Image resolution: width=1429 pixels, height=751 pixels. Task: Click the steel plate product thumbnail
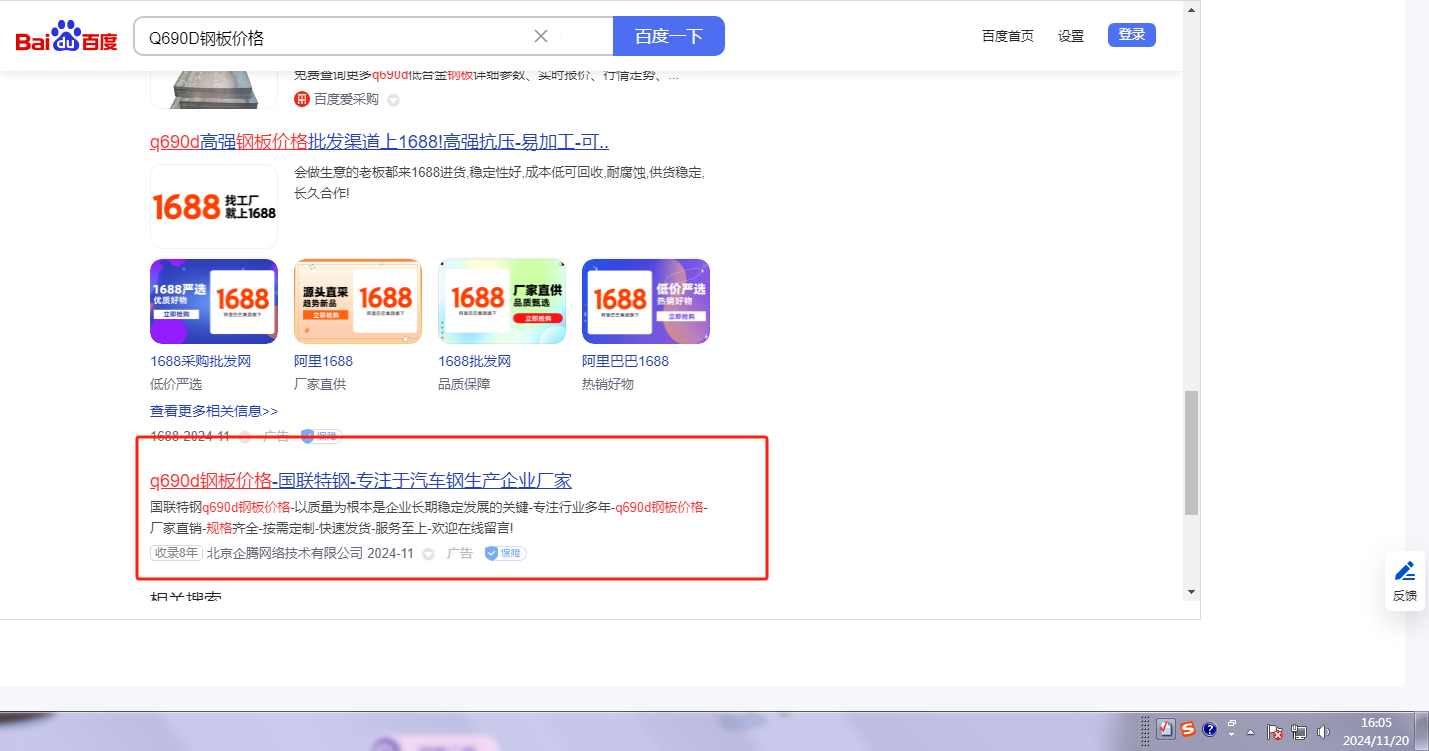pyautogui.click(x=214, y=89)
